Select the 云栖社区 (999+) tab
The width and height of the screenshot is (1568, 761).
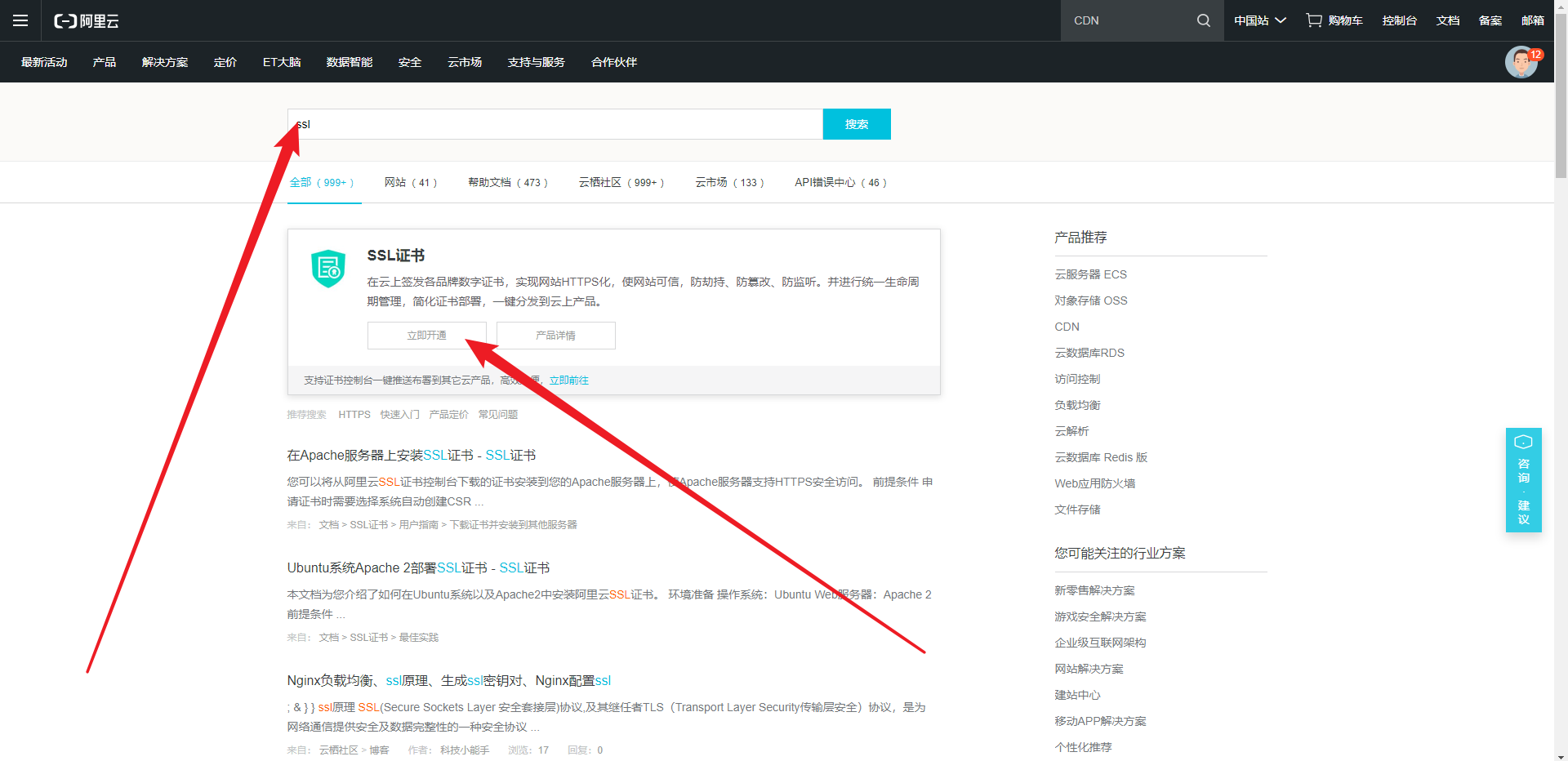coord(622,182)
